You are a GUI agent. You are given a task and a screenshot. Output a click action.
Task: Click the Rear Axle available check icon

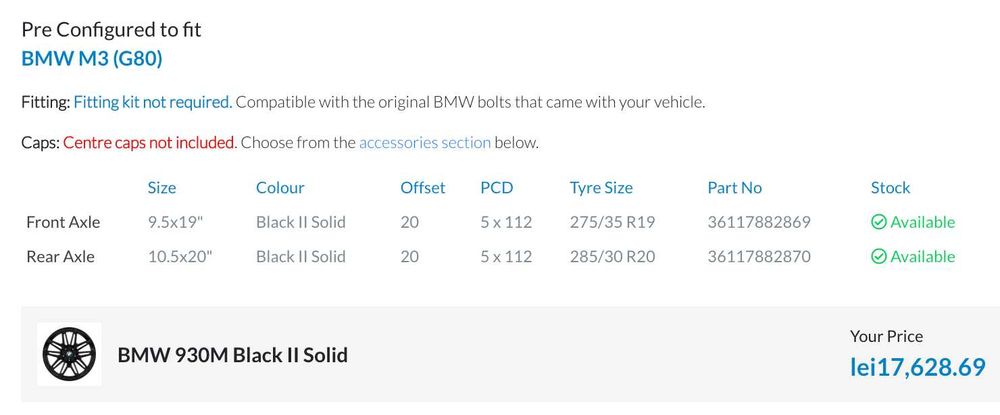pos(879,257)
